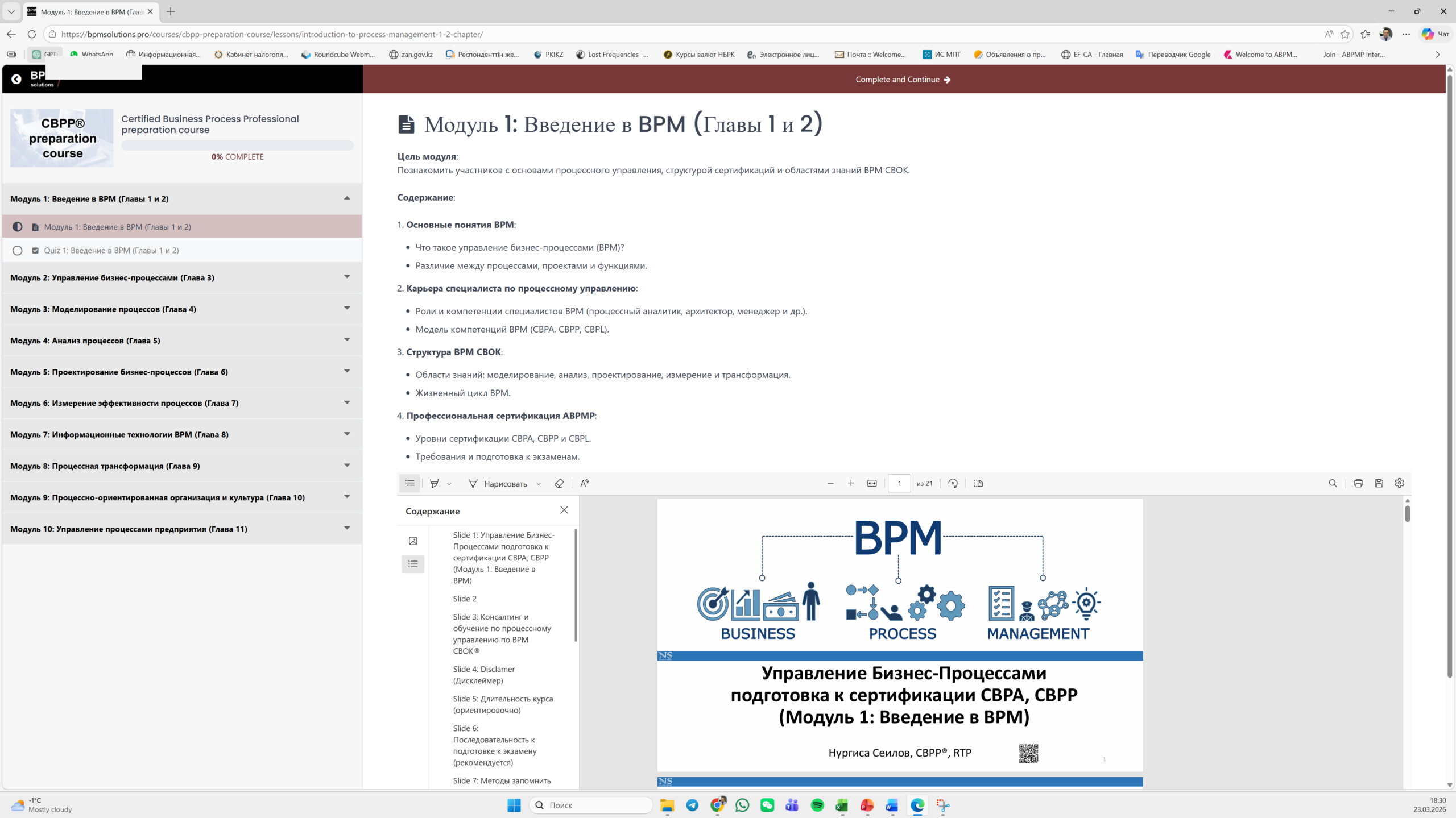The image size is (1456, 818).
Task: Click Complete and Continue
Action: (903, 79)
